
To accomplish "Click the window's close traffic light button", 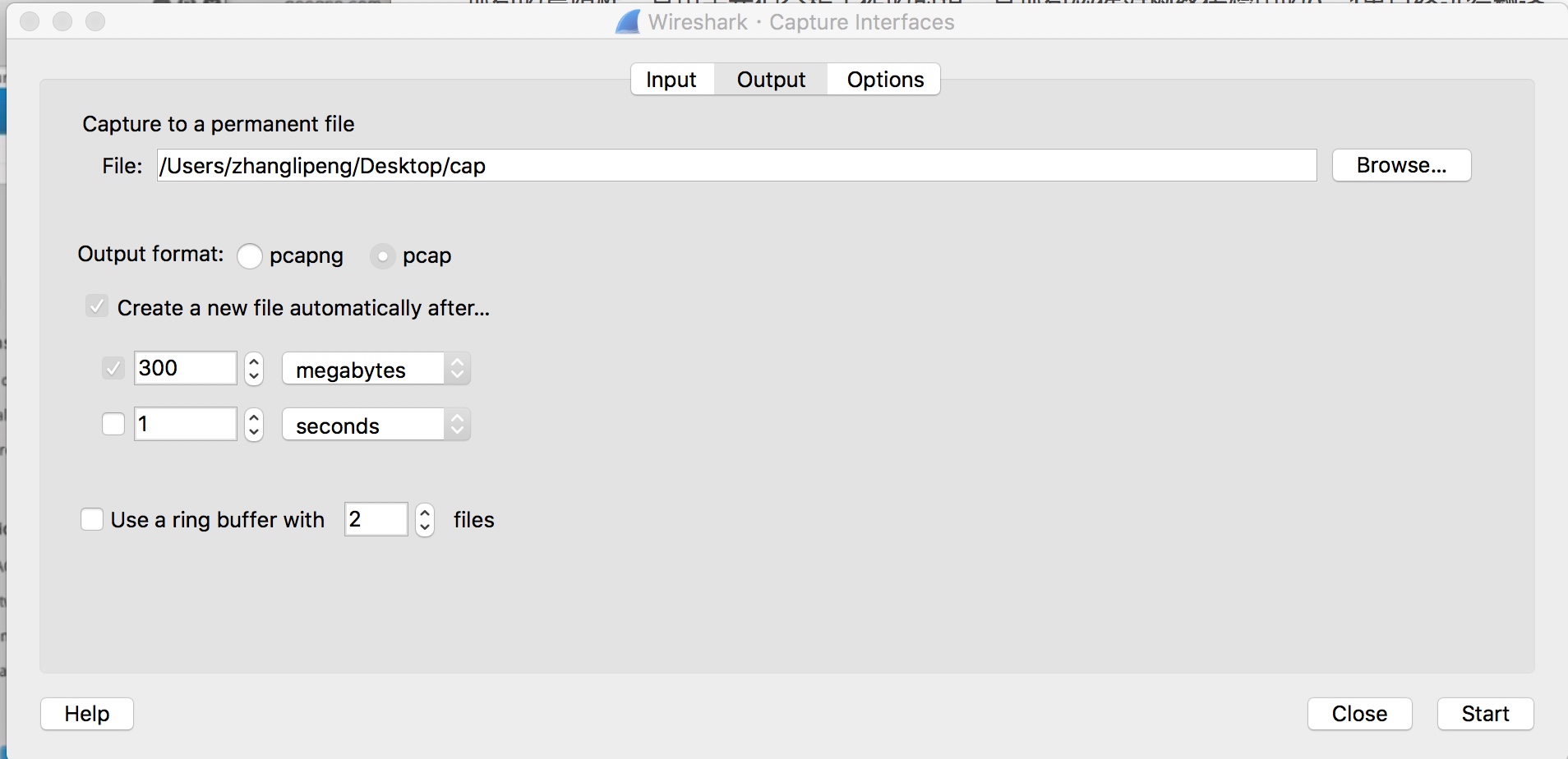I will tap(30, 21).
